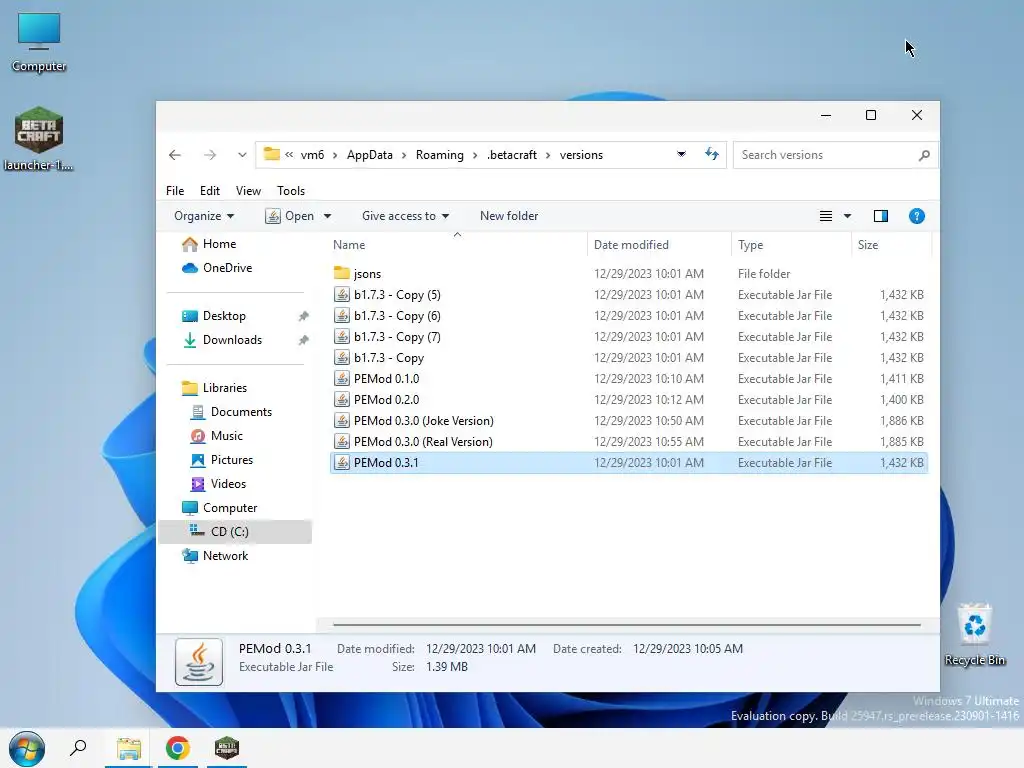
Task: Click the search magnifier icon
Action: coord(924,155)
